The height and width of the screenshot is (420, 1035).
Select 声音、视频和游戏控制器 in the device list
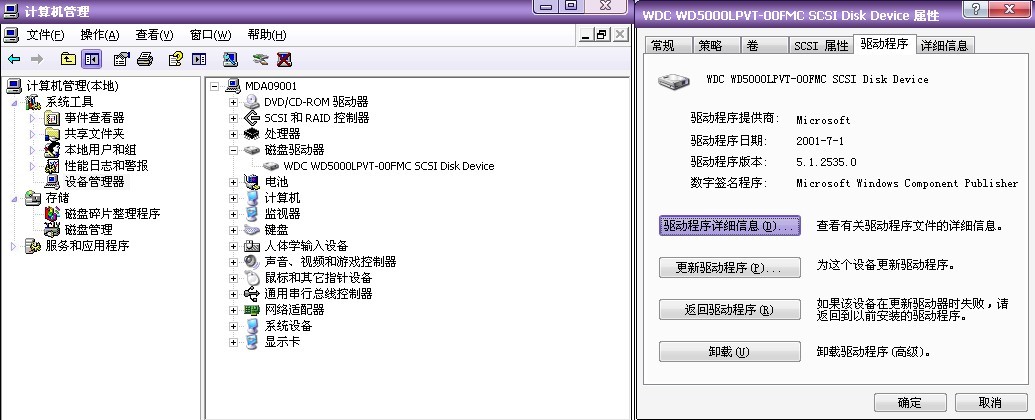coord(330,262)
